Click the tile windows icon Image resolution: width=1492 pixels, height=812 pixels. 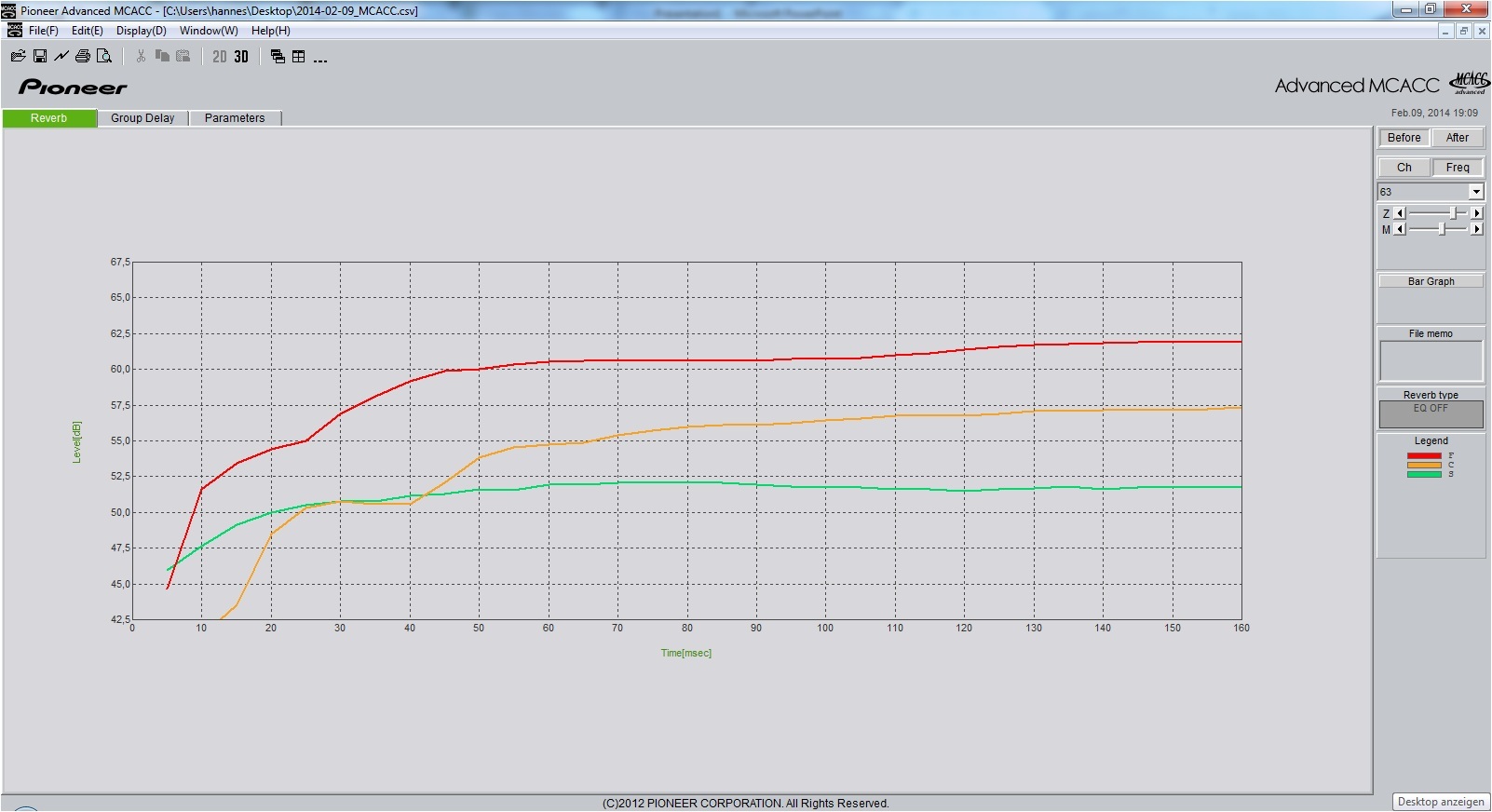(x=299, y=57)
